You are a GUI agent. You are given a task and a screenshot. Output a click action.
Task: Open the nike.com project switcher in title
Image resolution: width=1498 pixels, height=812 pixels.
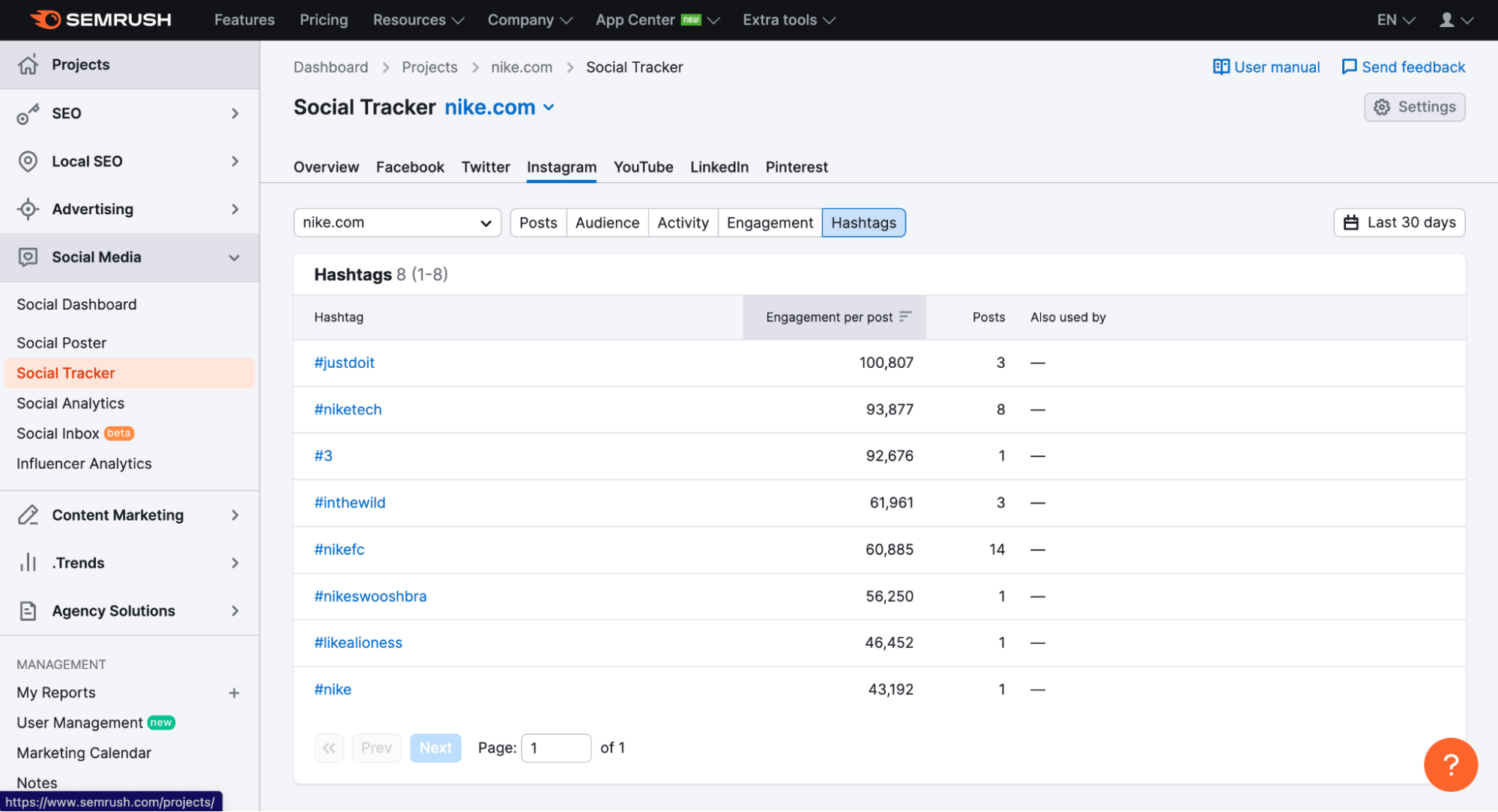click(499, 107)
